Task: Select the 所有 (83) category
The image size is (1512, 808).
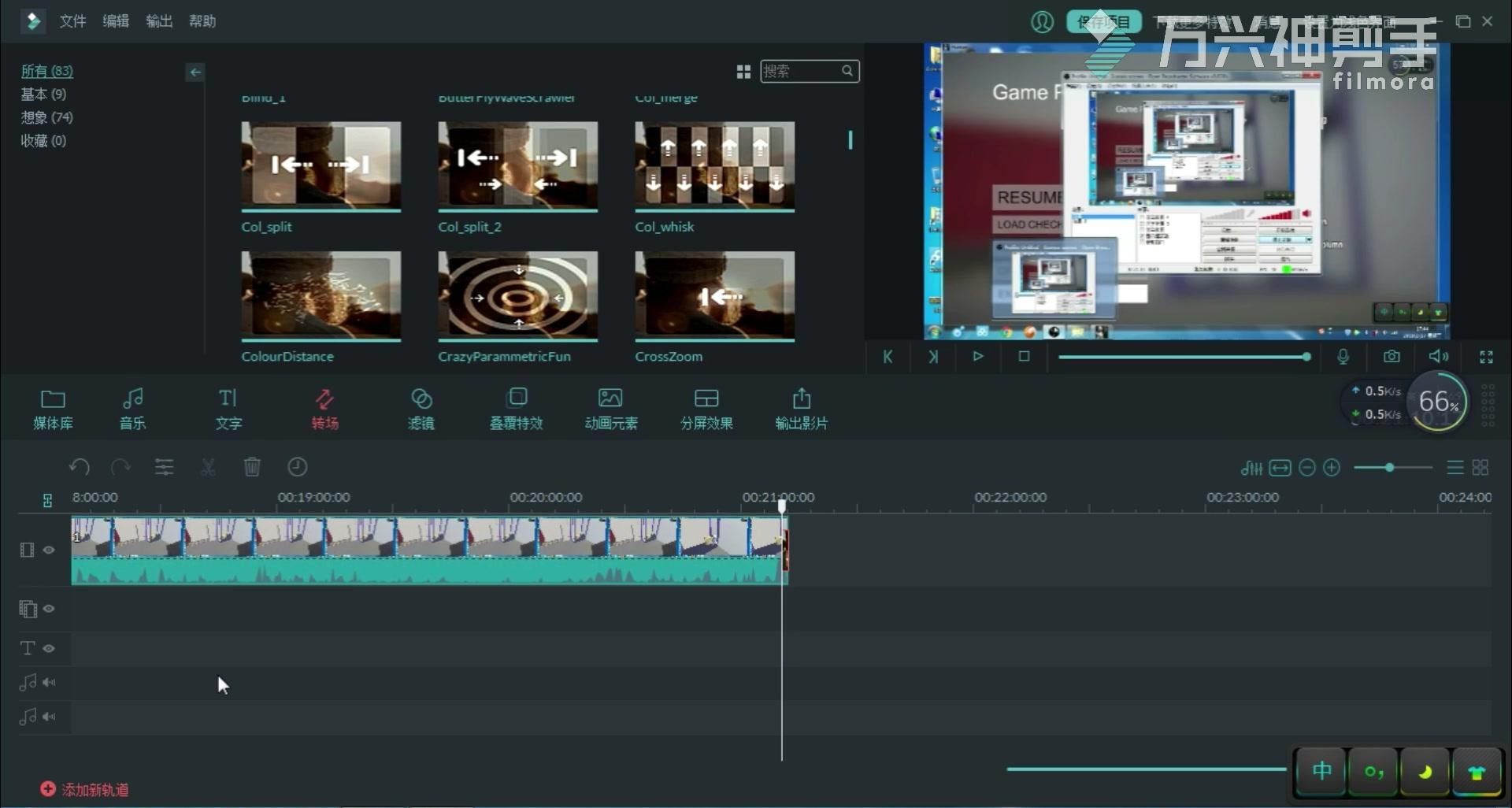Action: (46, 71)
